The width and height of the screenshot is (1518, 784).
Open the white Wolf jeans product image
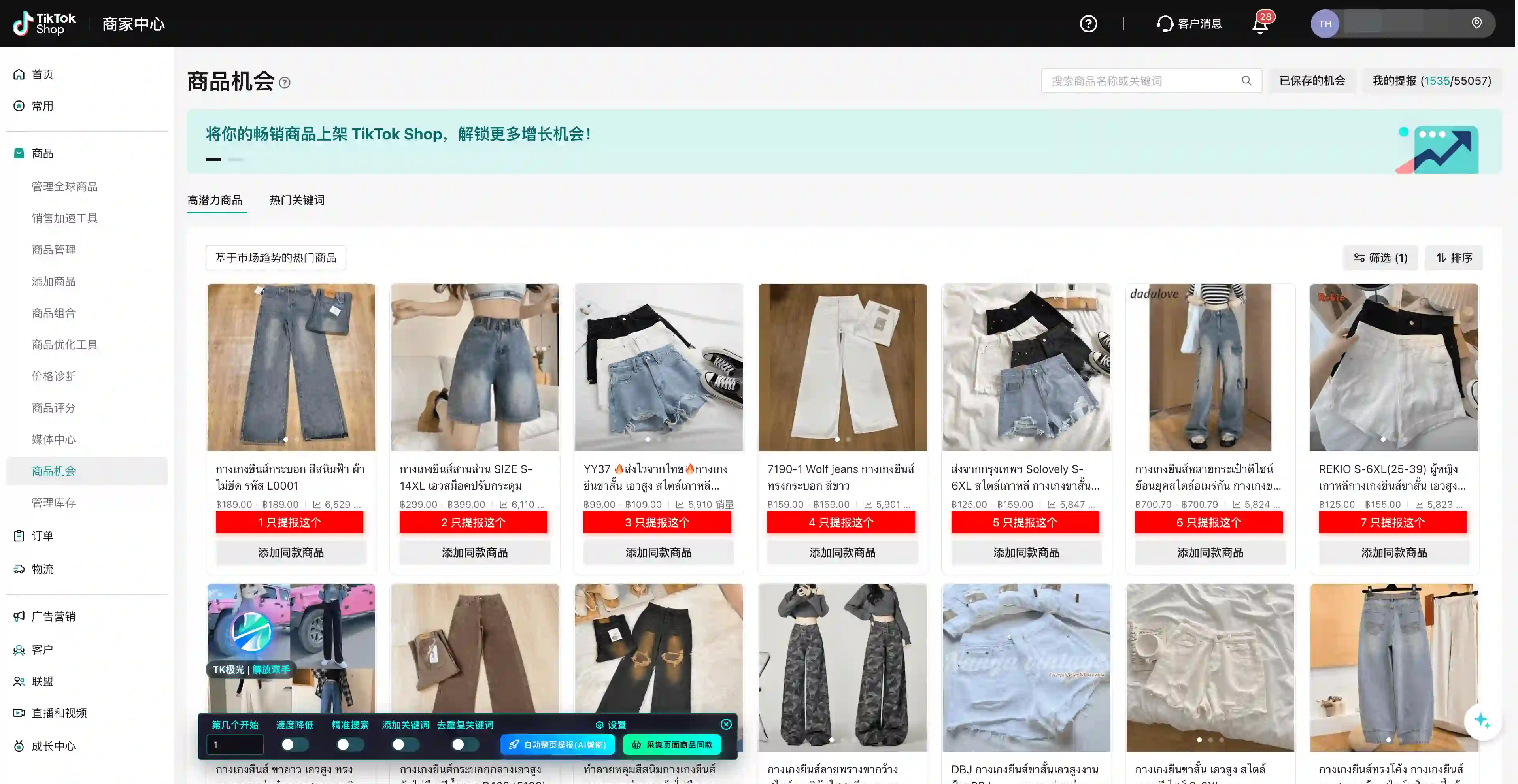842,367
